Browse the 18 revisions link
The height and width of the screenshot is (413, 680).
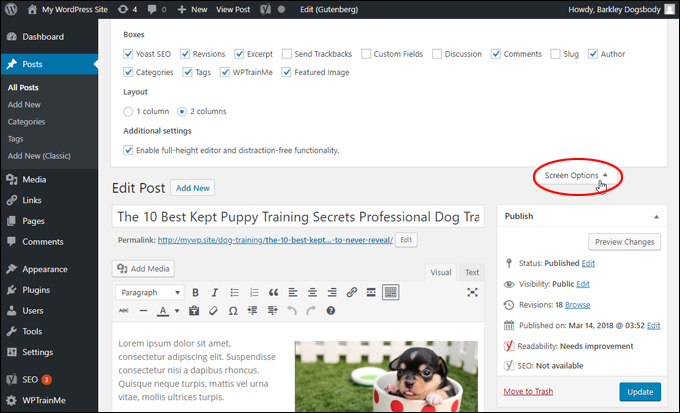pyautogui.click(x=578, y=305)
